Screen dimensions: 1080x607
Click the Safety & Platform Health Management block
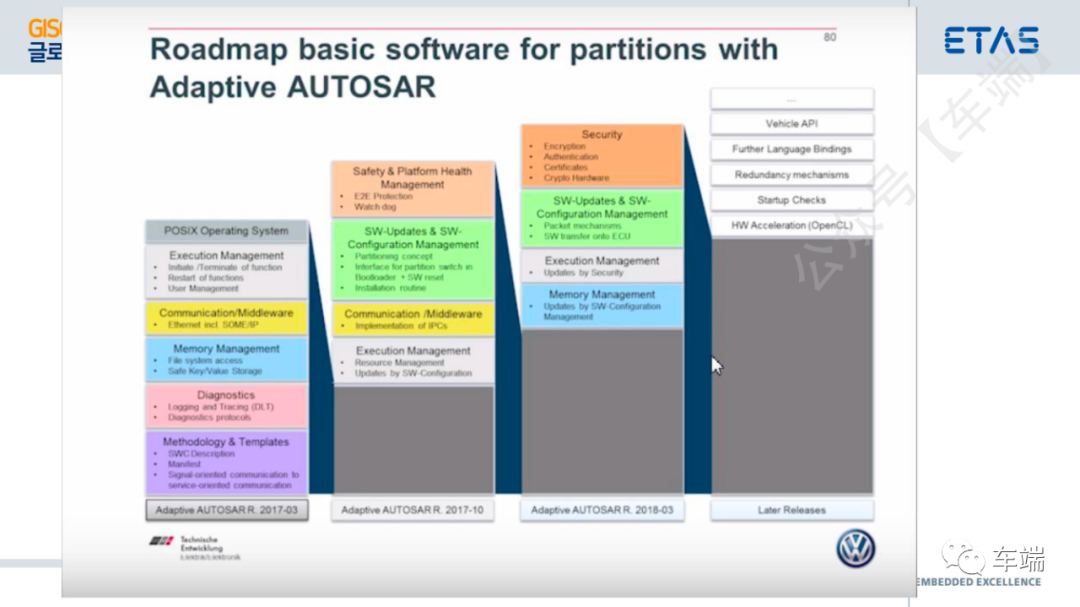click(413, 189)
